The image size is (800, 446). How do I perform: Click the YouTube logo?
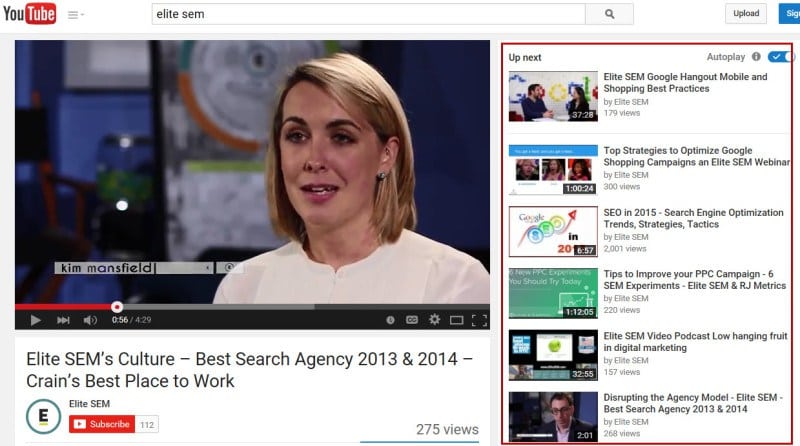28,14
